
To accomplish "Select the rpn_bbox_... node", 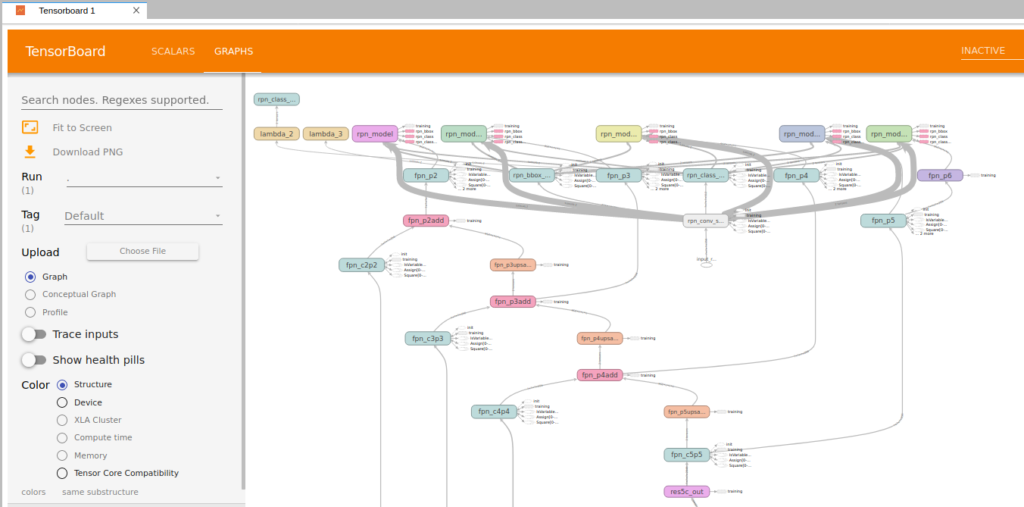I will click(x=532, y=175).
